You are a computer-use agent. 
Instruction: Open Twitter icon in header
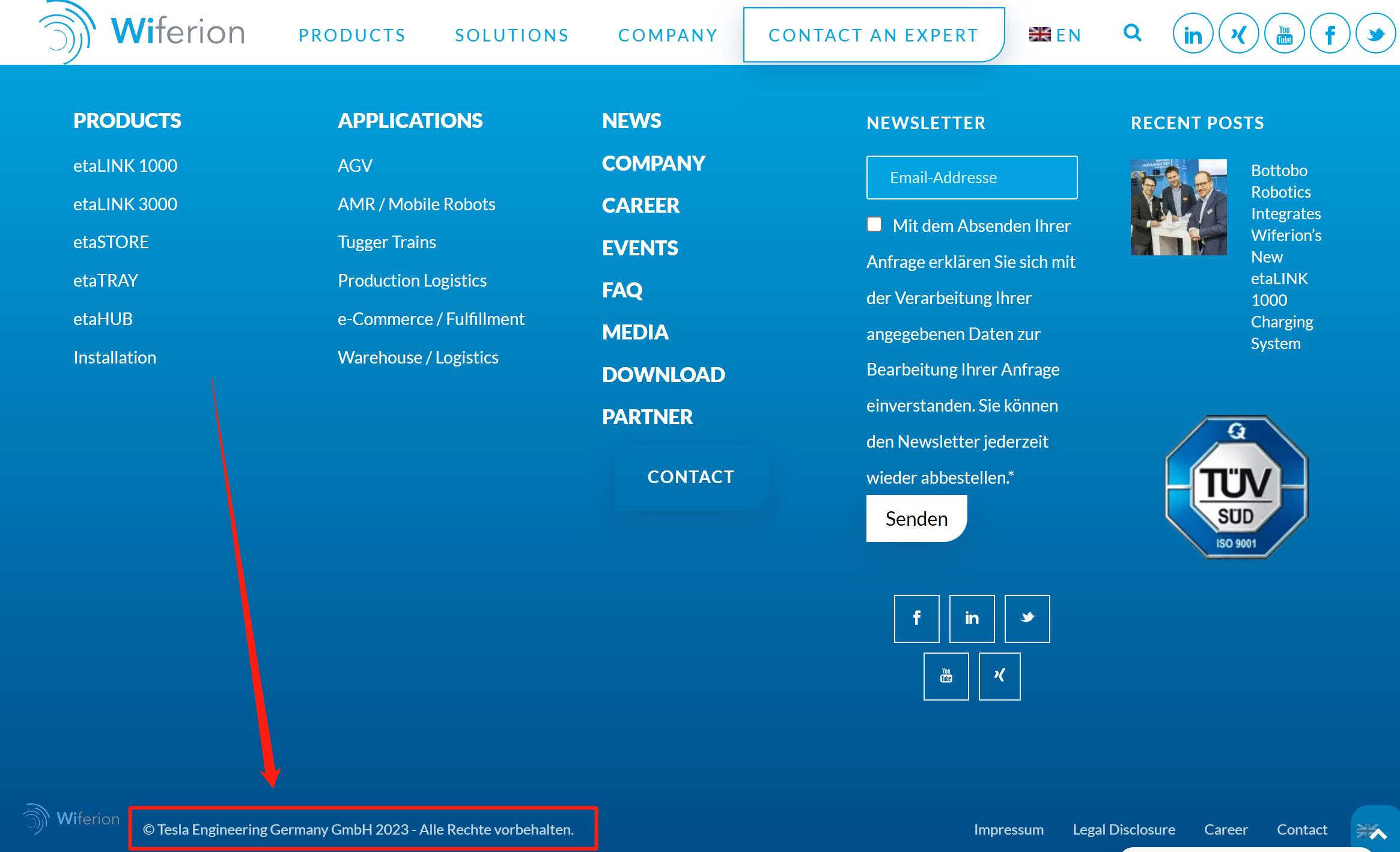[1375, 34]
